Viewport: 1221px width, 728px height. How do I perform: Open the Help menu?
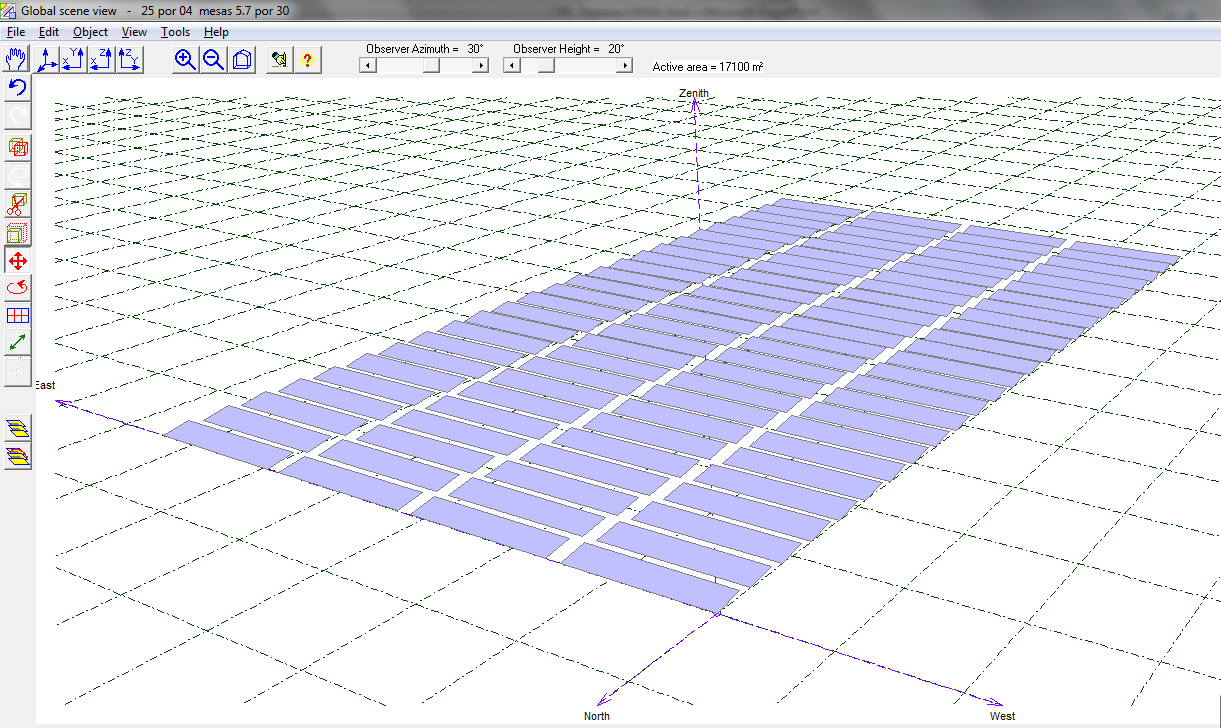click(x=216, y=32)
